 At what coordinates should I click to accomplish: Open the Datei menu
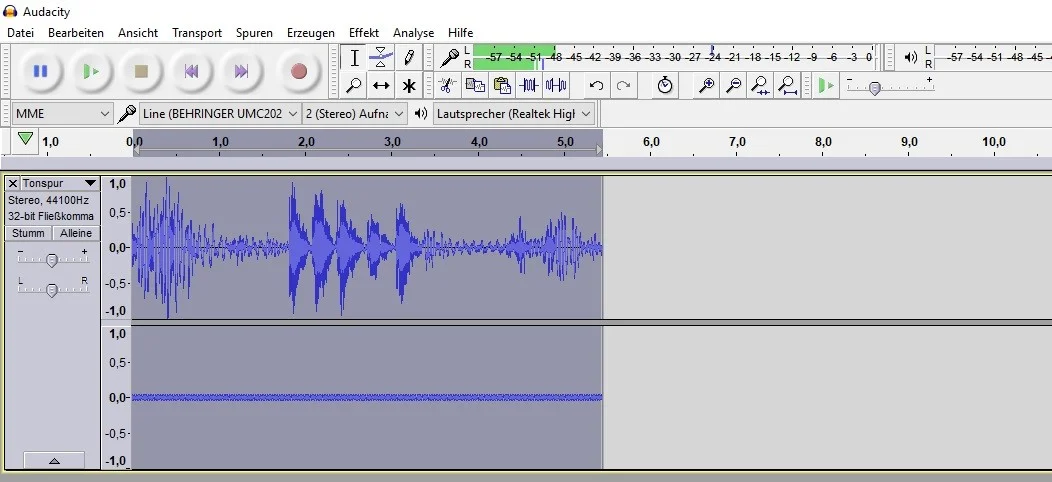pyautogui.click(x=20, y=32)
